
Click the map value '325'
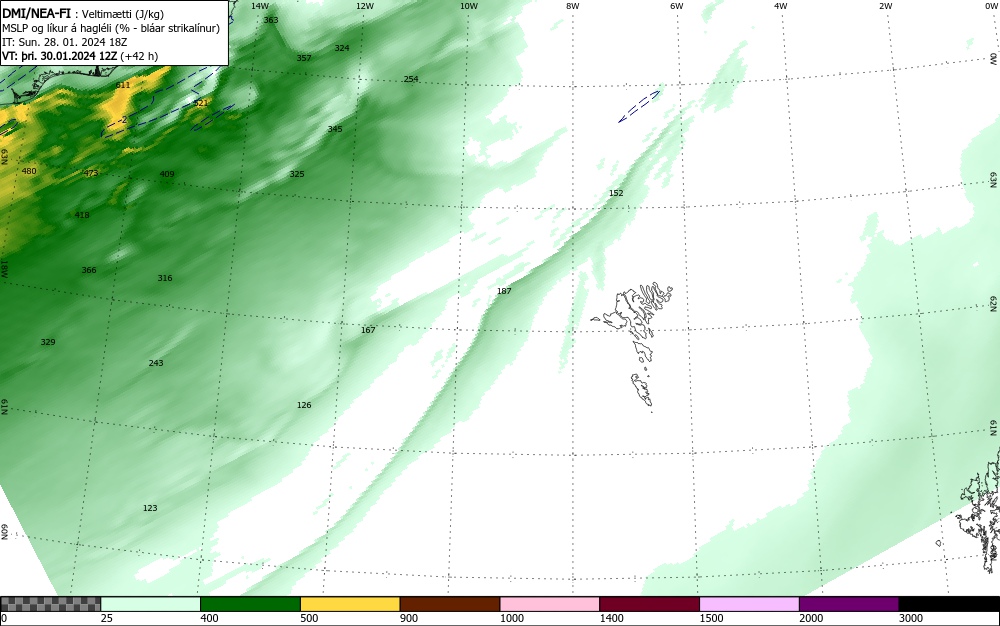(297, 174)
